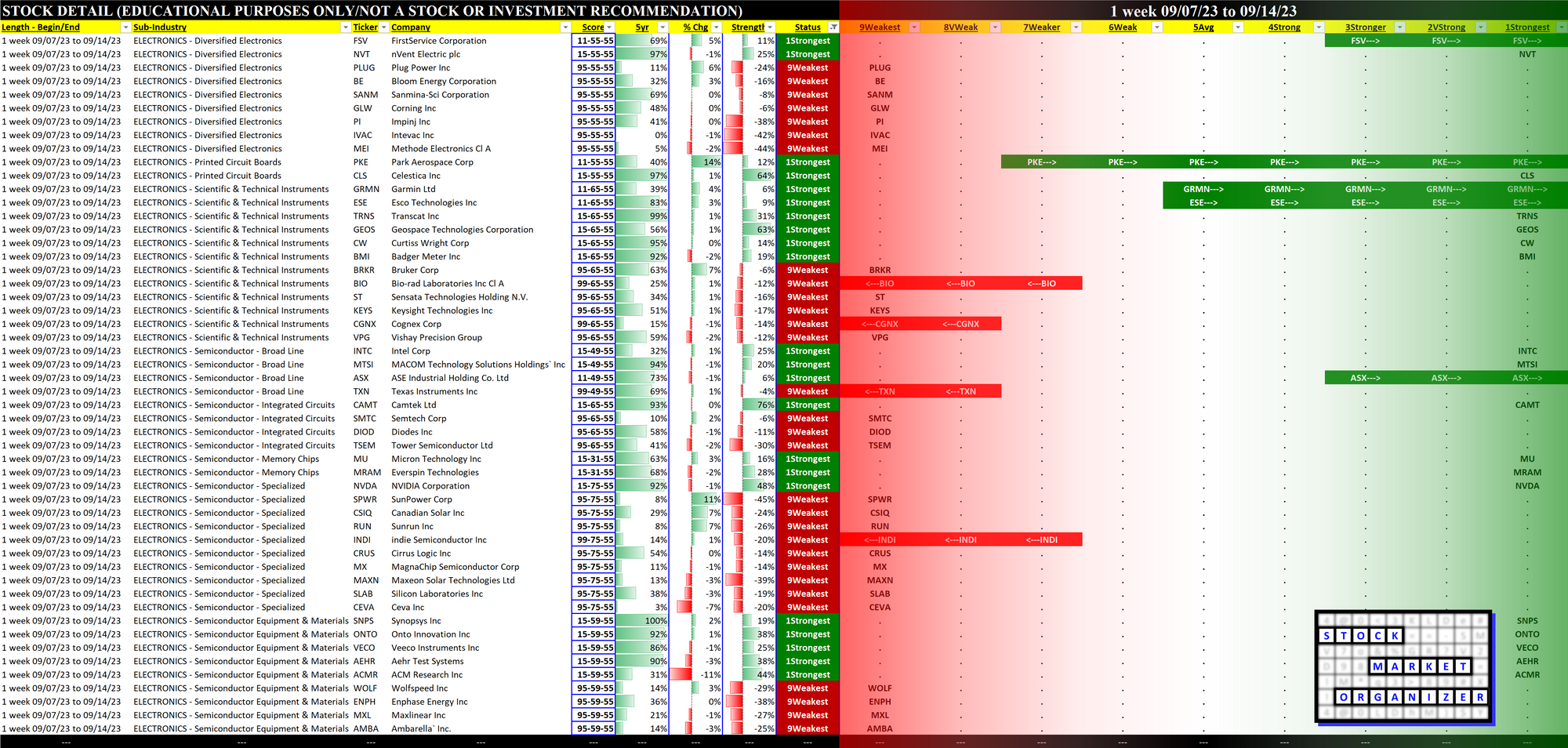Select the Status cell for SunPower Corp
This screenshot has height=748, width=1568.
(x=808, y=499)
